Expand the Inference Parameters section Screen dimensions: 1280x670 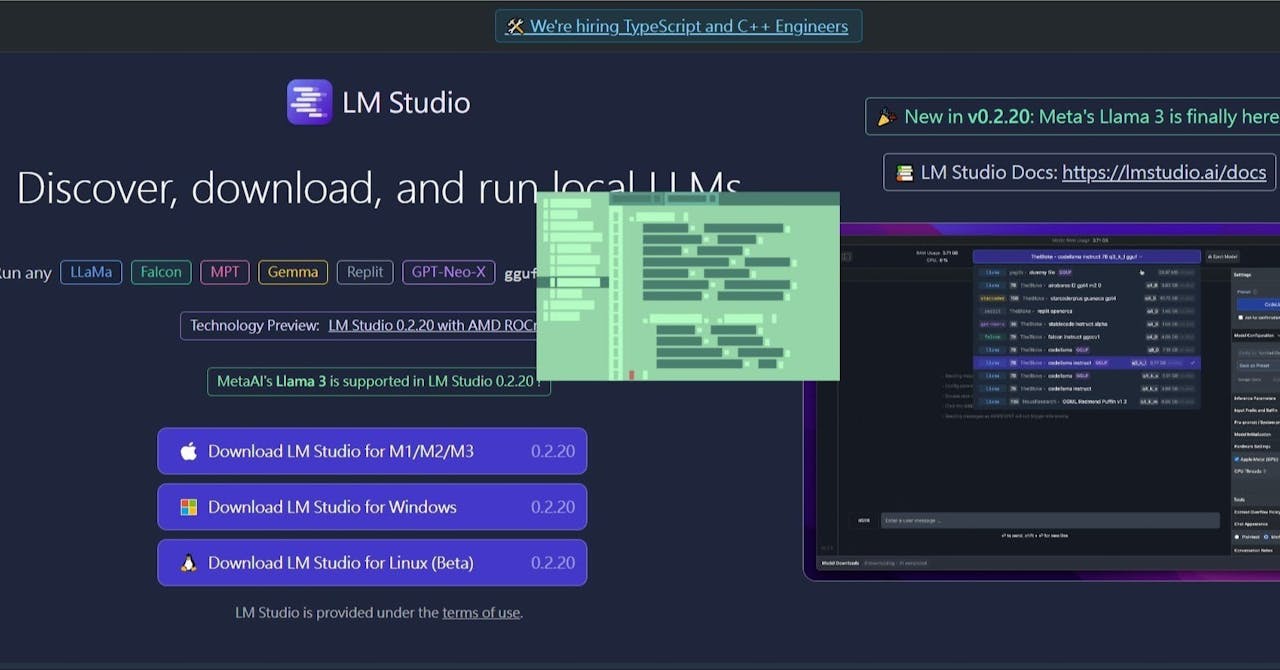[x=1257, y=398]
